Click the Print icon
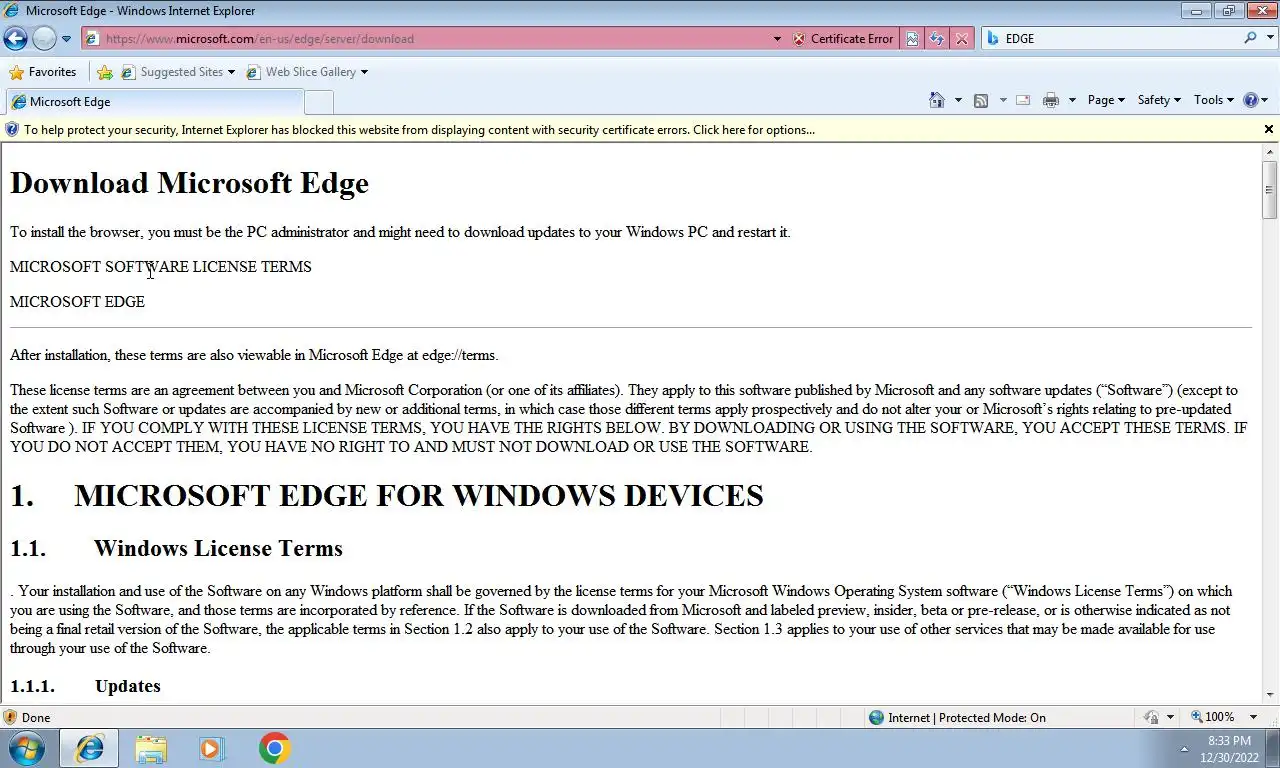This screenshot has height=768, width=1280. (x=1050, y=100)
